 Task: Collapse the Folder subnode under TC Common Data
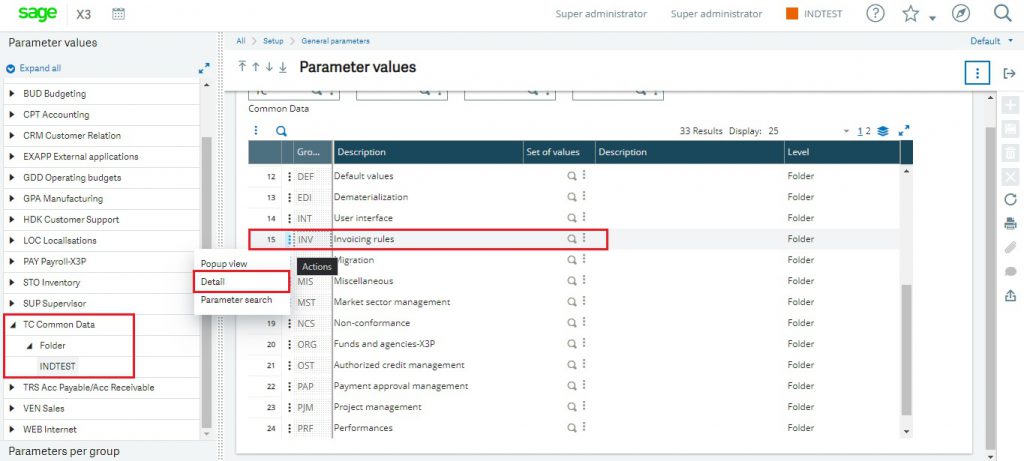pos(29,345)
